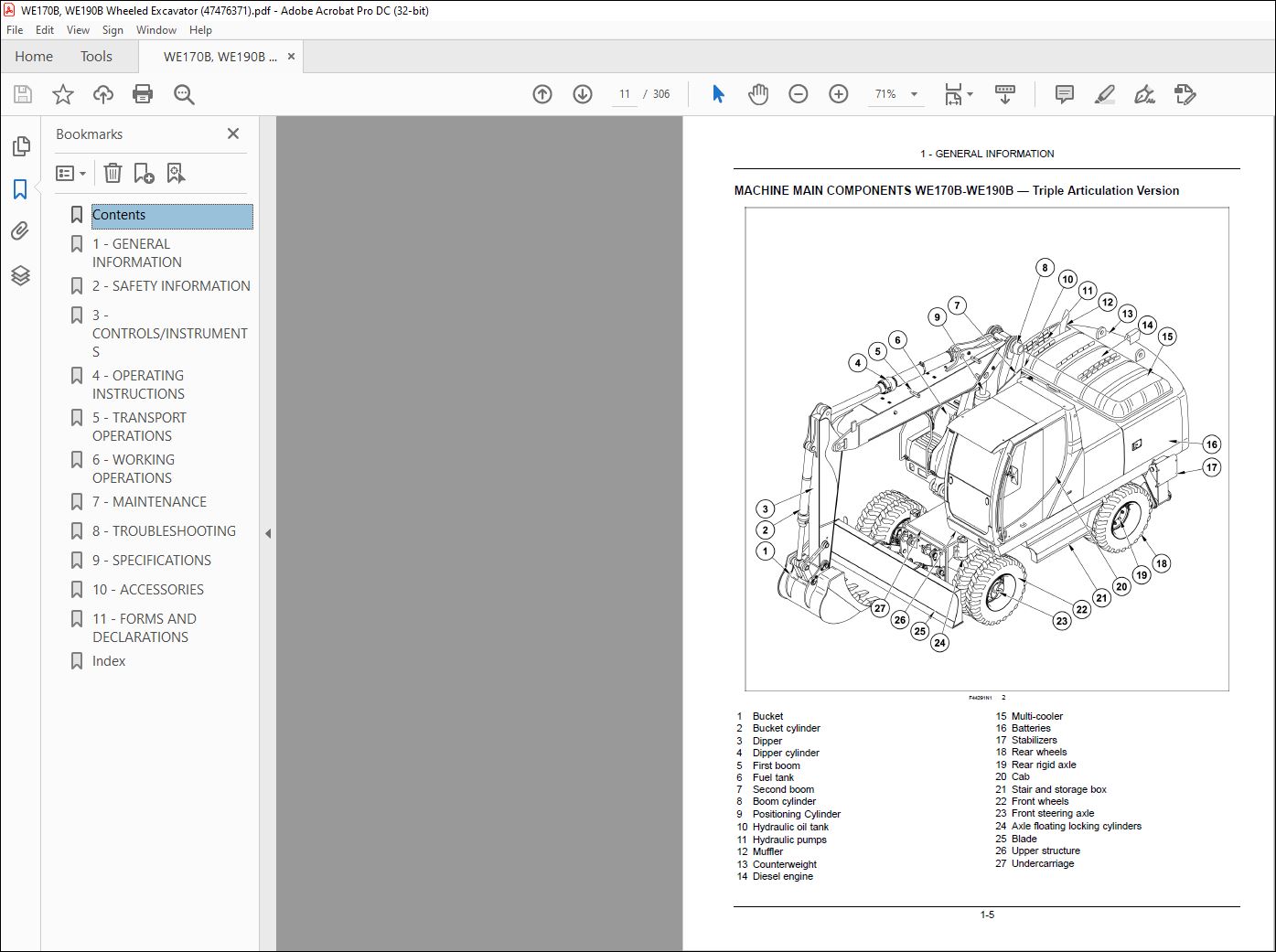Zoom in with the plus button
Image resolution: width=1276 pixels, height=952 pixels.
point(839,94)
